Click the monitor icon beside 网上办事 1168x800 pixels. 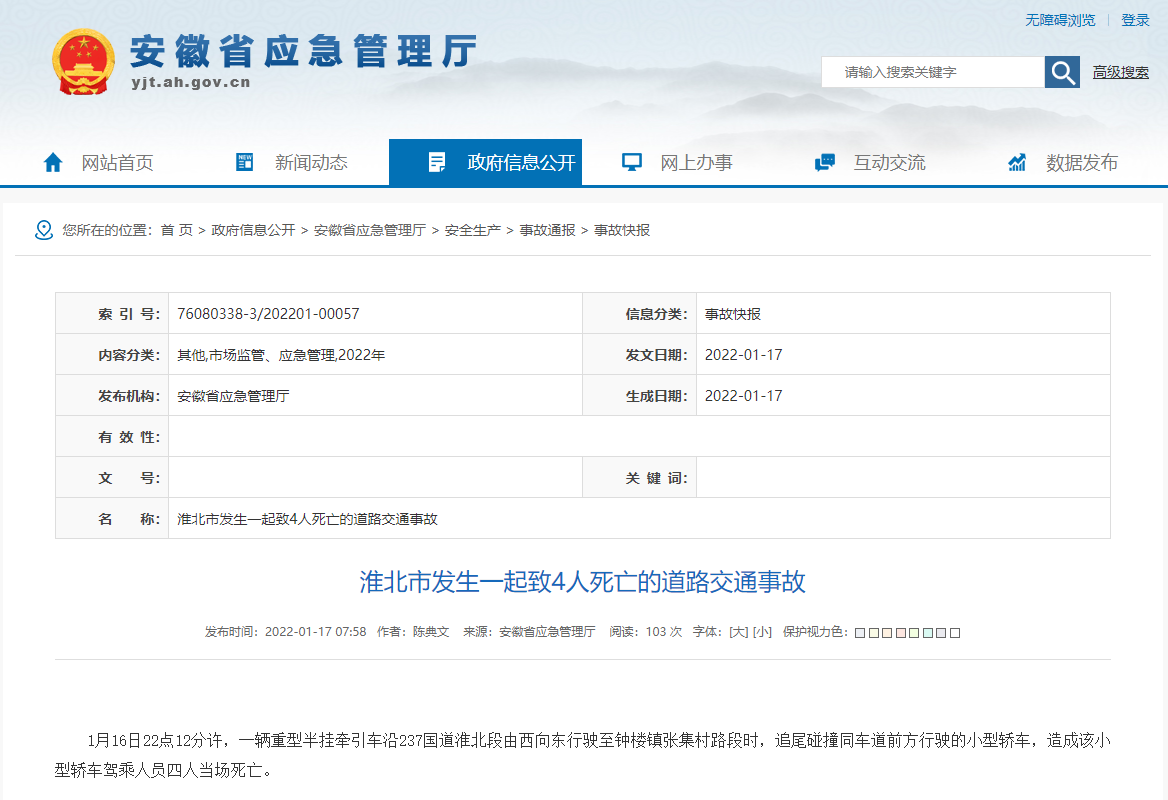point(631,162)
